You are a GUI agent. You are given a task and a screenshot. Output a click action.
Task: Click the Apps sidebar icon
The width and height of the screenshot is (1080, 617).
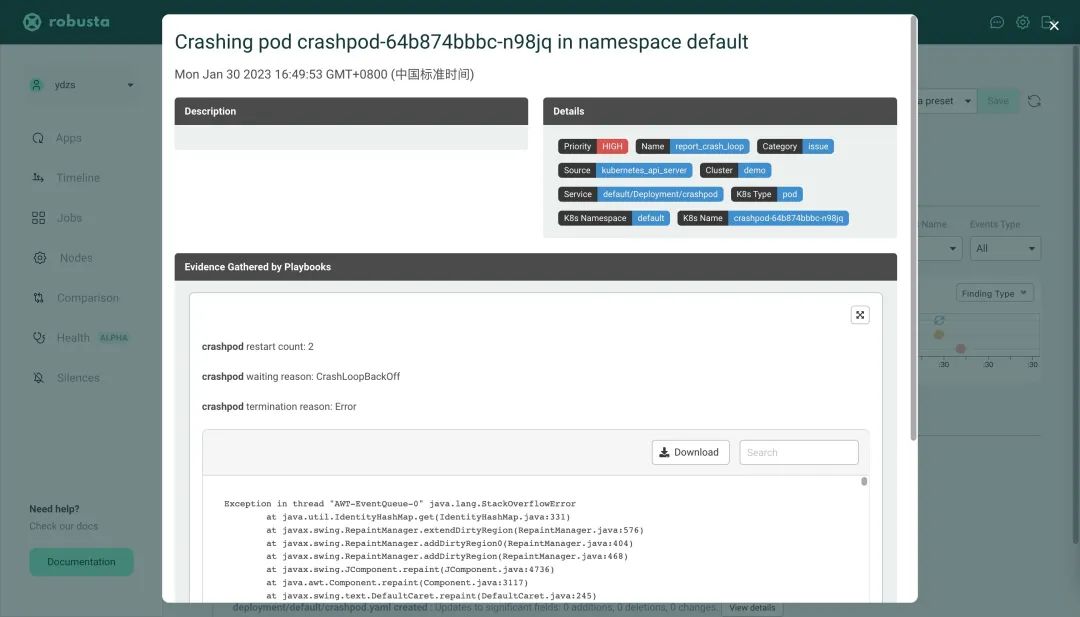(38, 138)
